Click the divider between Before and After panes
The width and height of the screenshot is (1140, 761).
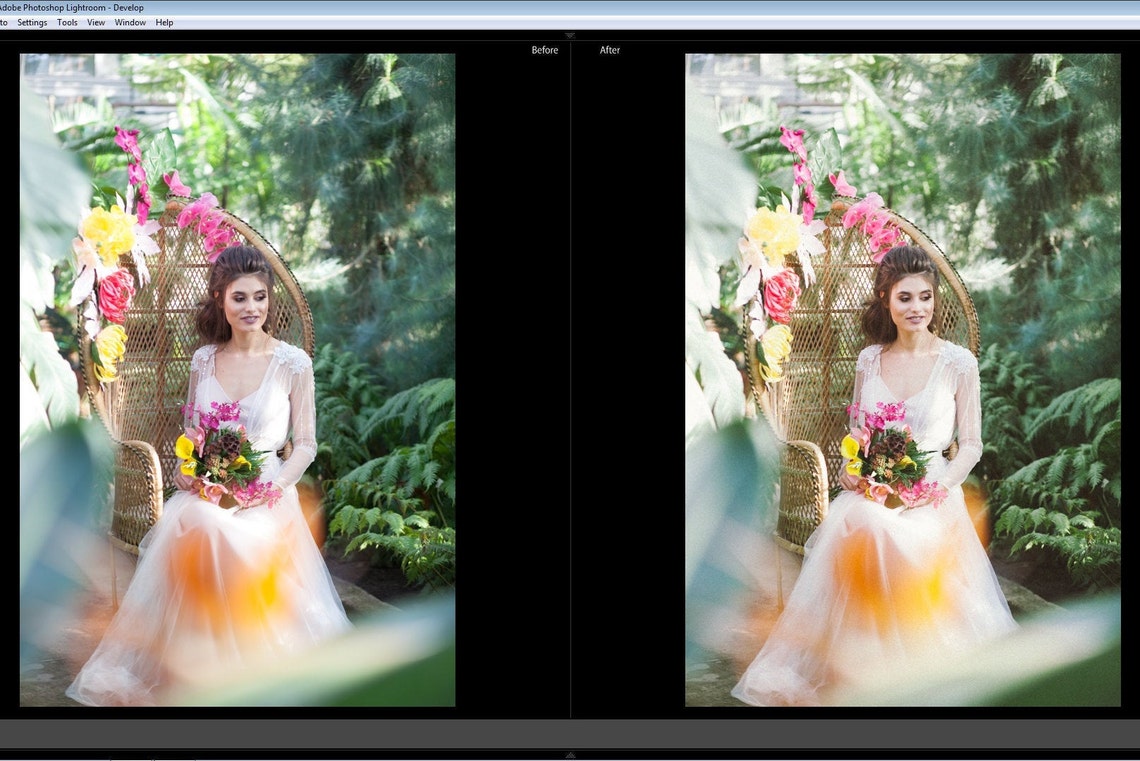pos(570,380)
